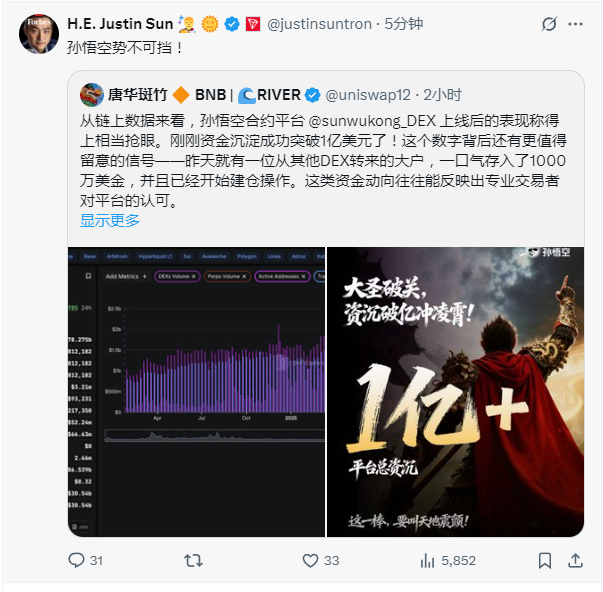
Task: Open Justin Sun's profile avatar
Action: pyautogui.click(x=39, y=34)
